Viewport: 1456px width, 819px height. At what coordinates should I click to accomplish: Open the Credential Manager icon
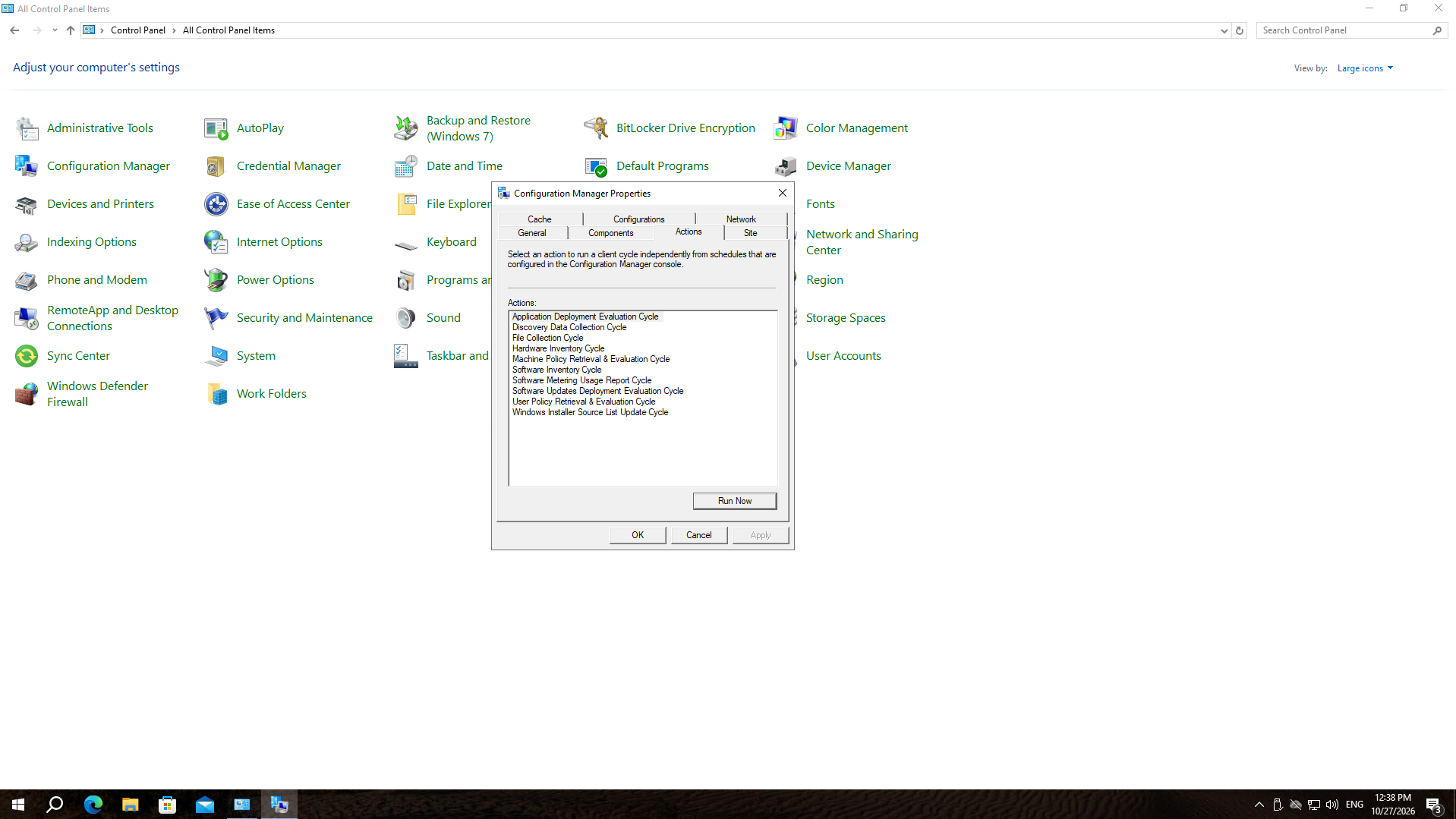(216, 166)
